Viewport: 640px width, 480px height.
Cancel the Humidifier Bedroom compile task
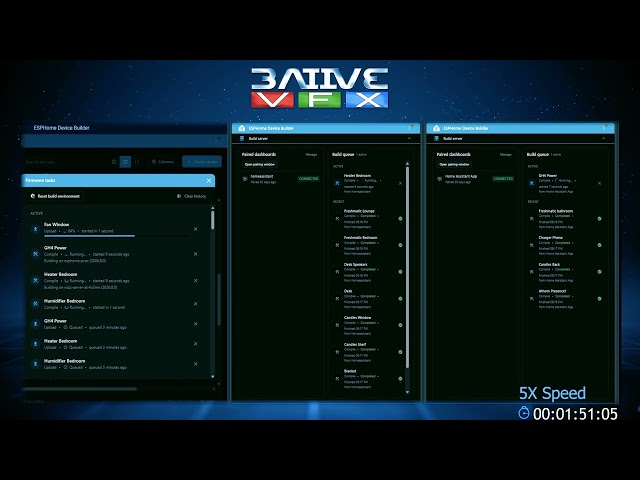tap(196, 304)
